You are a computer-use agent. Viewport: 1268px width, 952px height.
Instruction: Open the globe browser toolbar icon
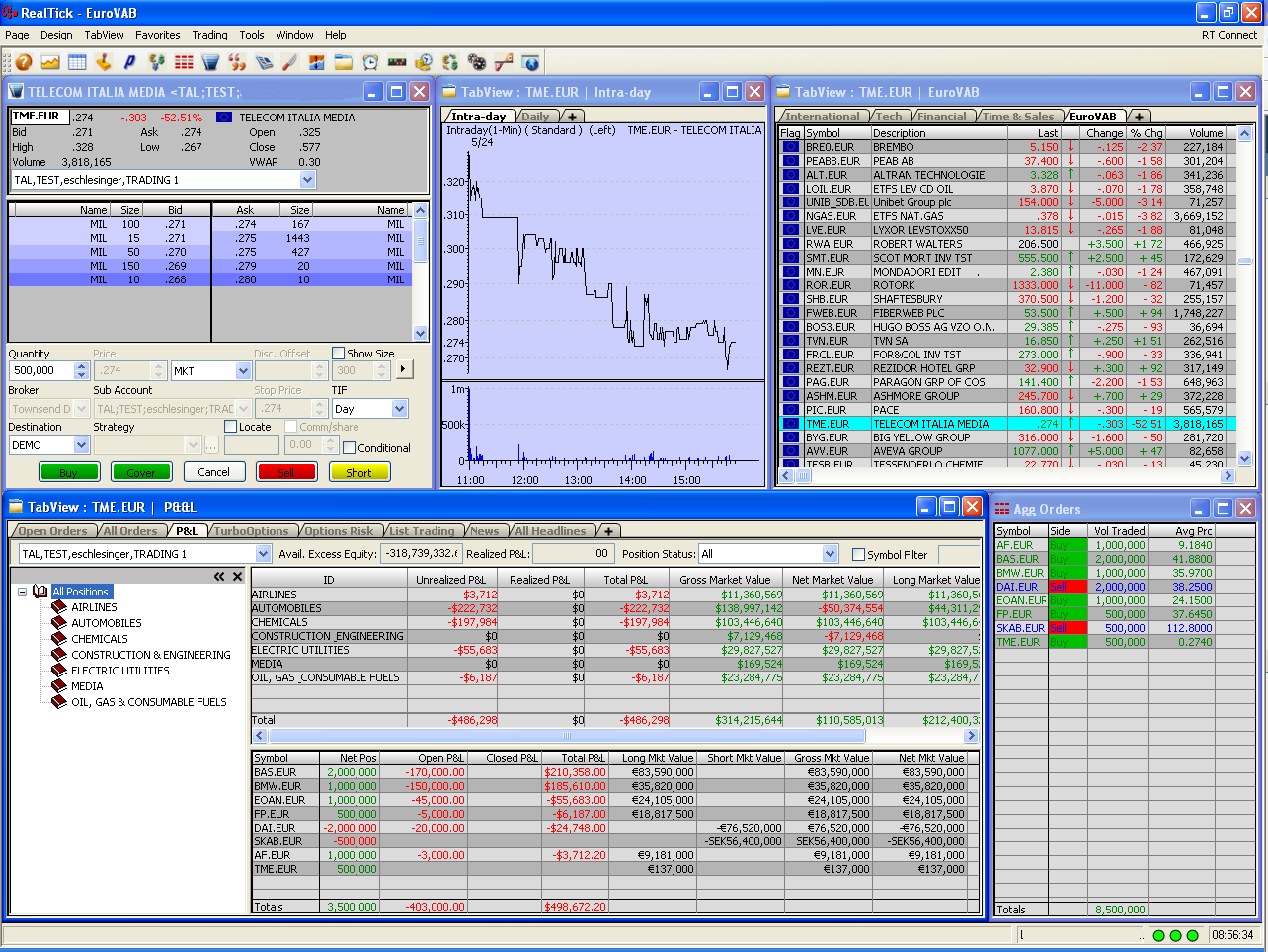(x=530, y=62)
